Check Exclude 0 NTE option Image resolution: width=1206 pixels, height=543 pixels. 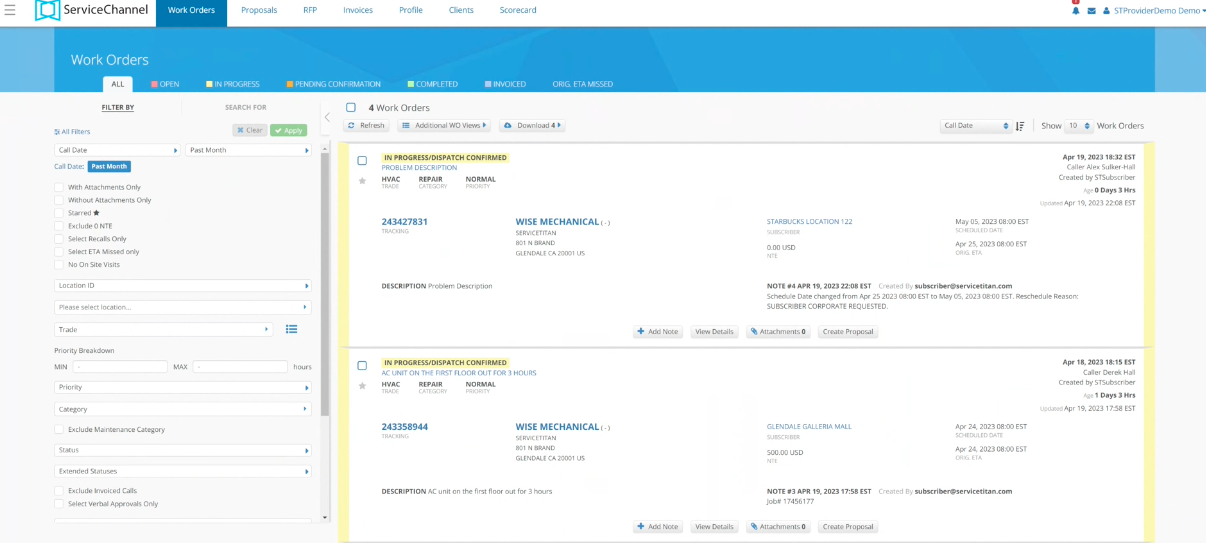[x=59, y=226]
